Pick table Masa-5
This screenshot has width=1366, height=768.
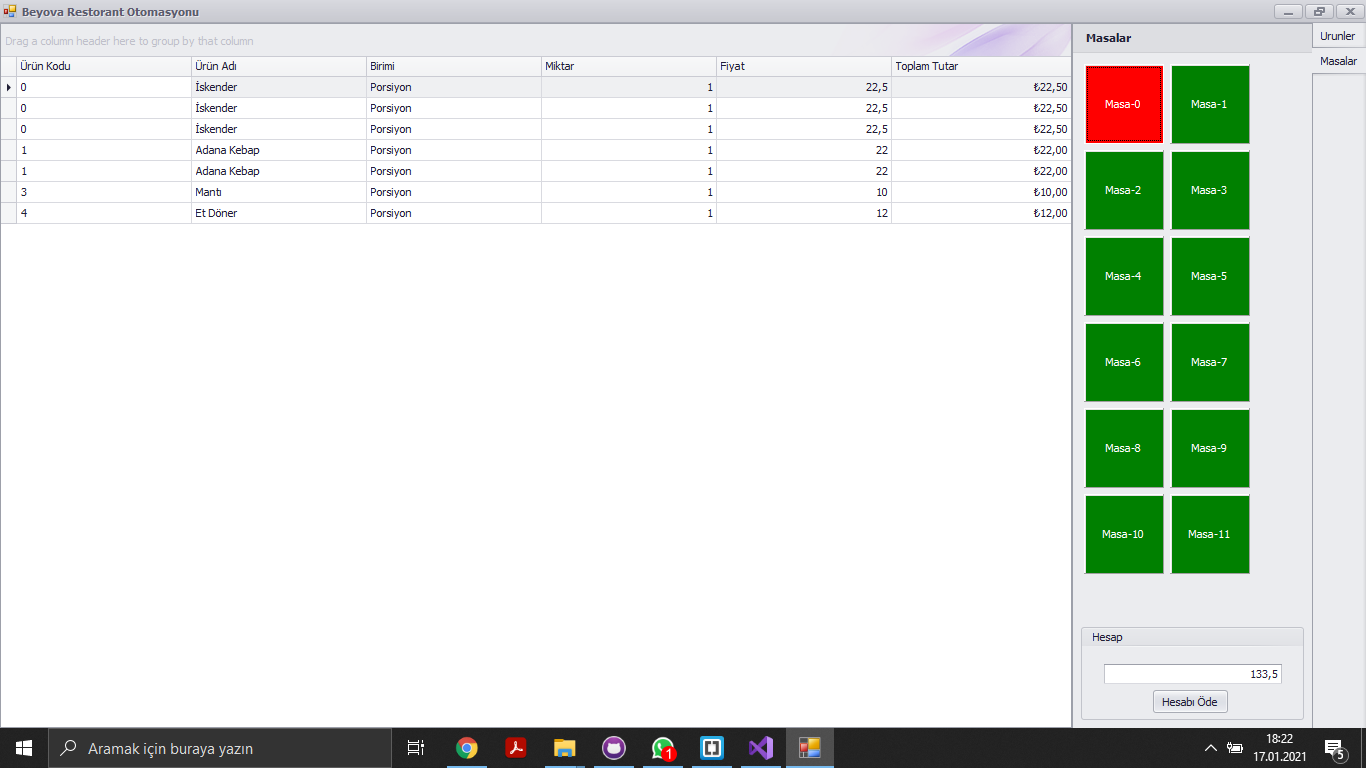pyautogui.click(x=1210, y=276)
